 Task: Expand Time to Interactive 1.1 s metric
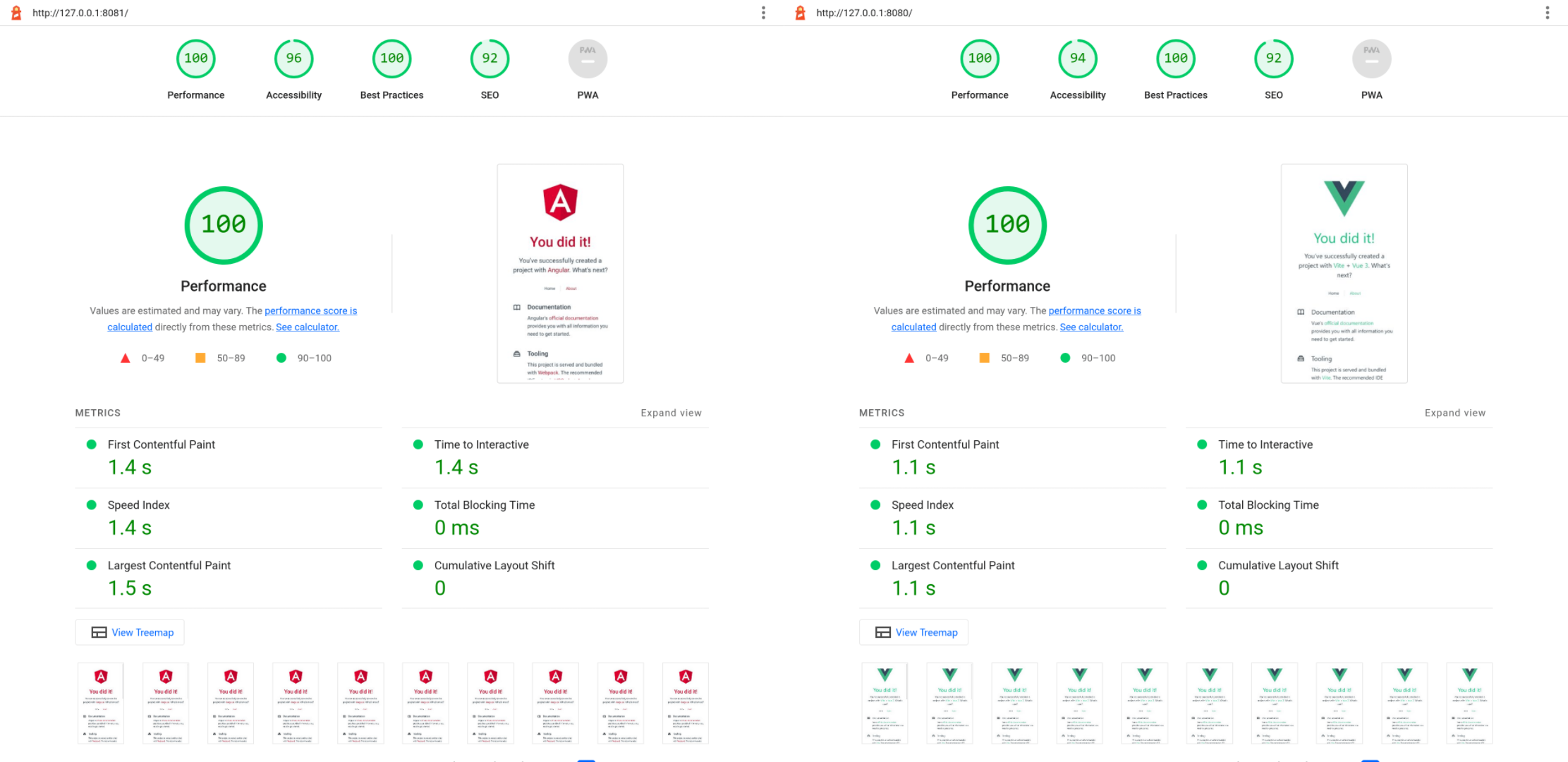point(1339,457)
